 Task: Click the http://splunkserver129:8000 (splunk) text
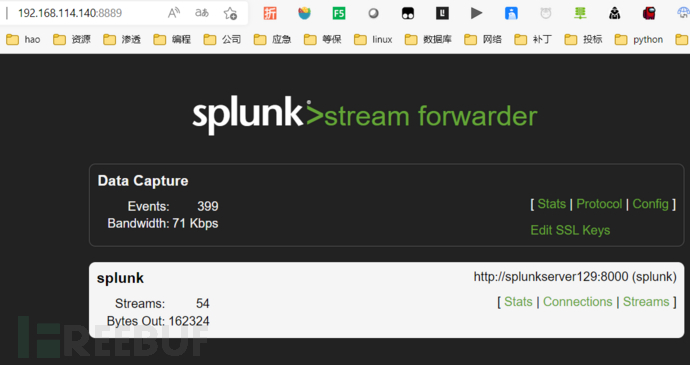point(575,277)
